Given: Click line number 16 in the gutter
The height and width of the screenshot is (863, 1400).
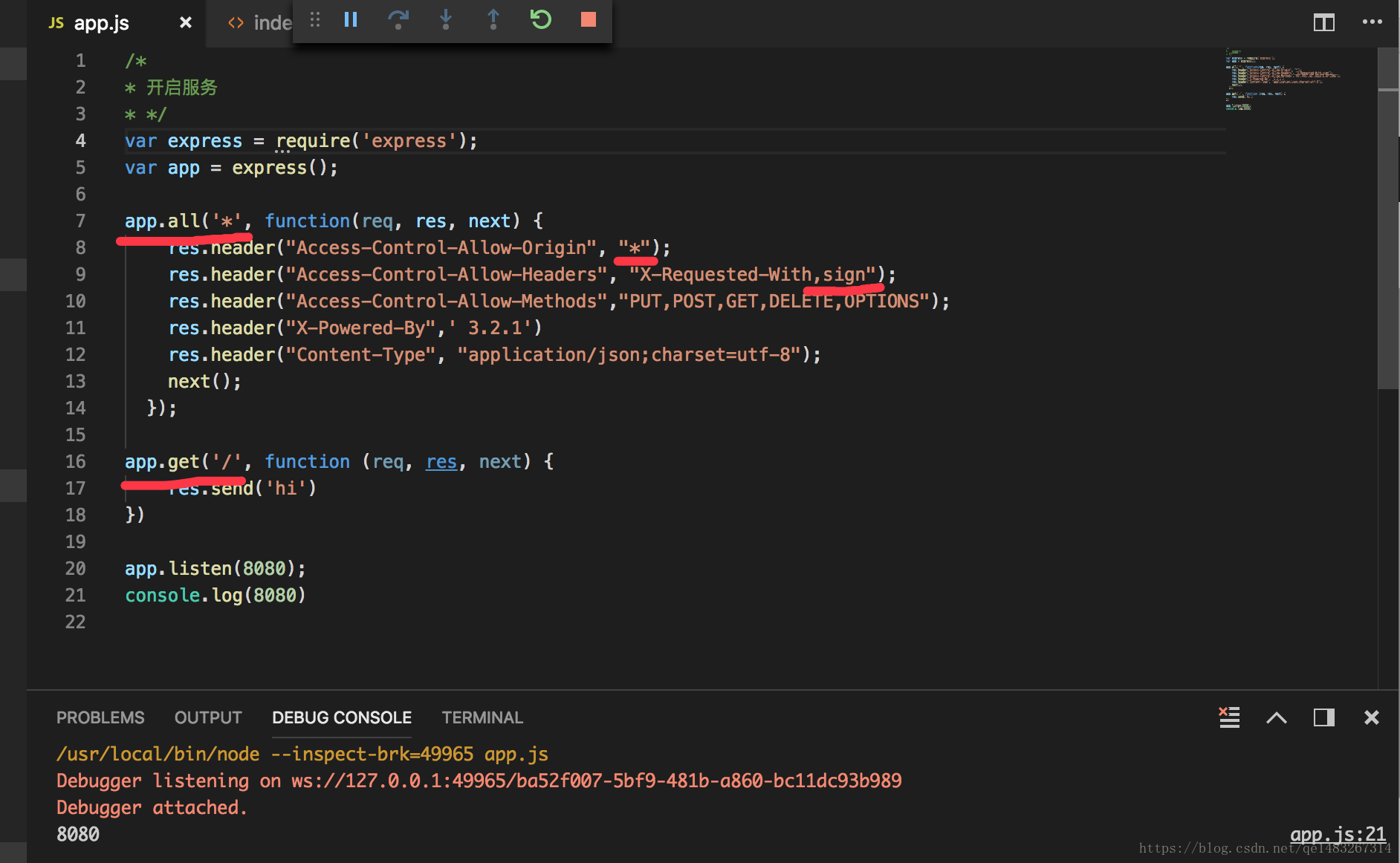Looking at the screenshot, I should [x=76, y=461].
